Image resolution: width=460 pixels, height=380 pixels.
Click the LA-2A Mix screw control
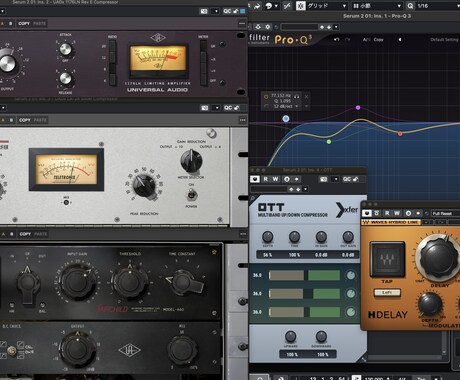coord(66,202)
